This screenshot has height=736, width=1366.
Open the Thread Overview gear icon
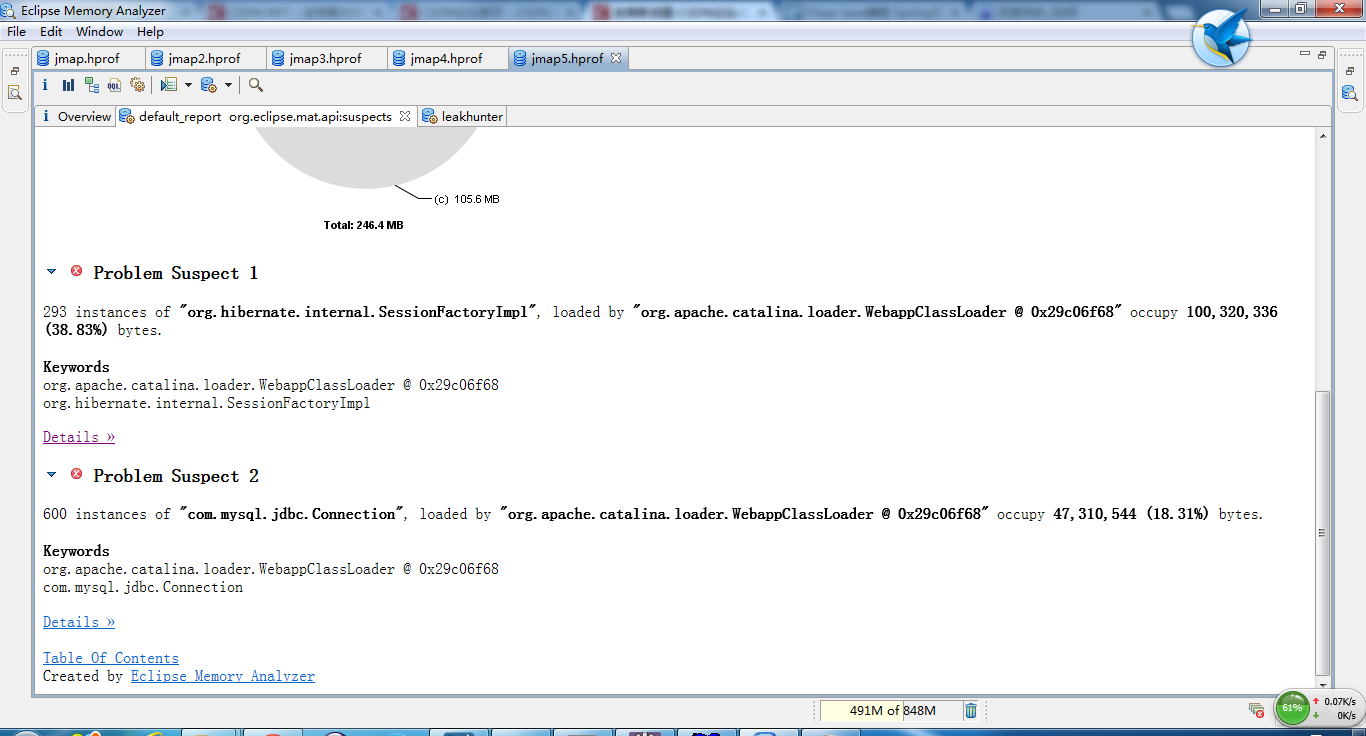[137, 85]
